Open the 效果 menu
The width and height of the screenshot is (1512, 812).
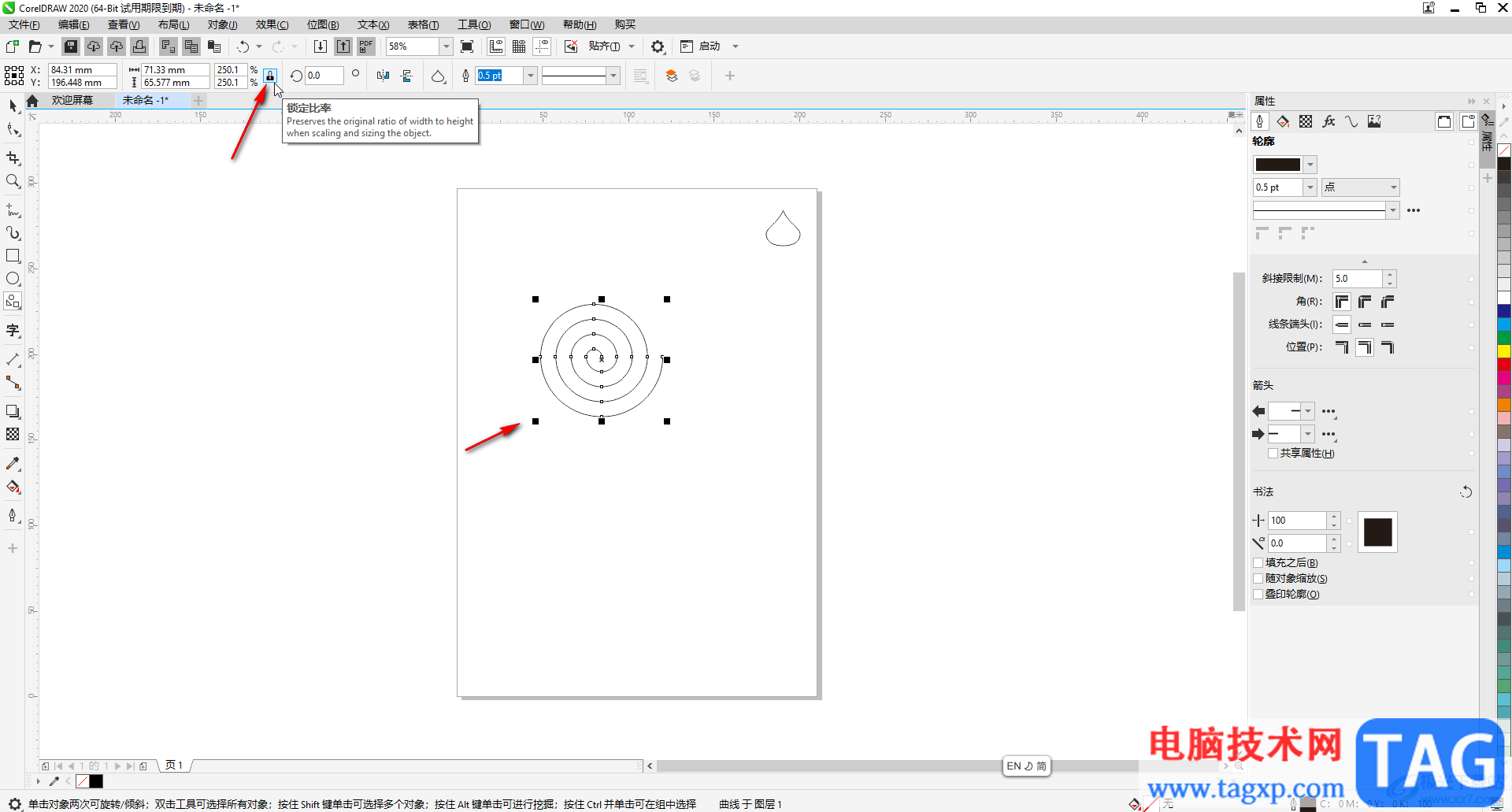click(272, 25)
